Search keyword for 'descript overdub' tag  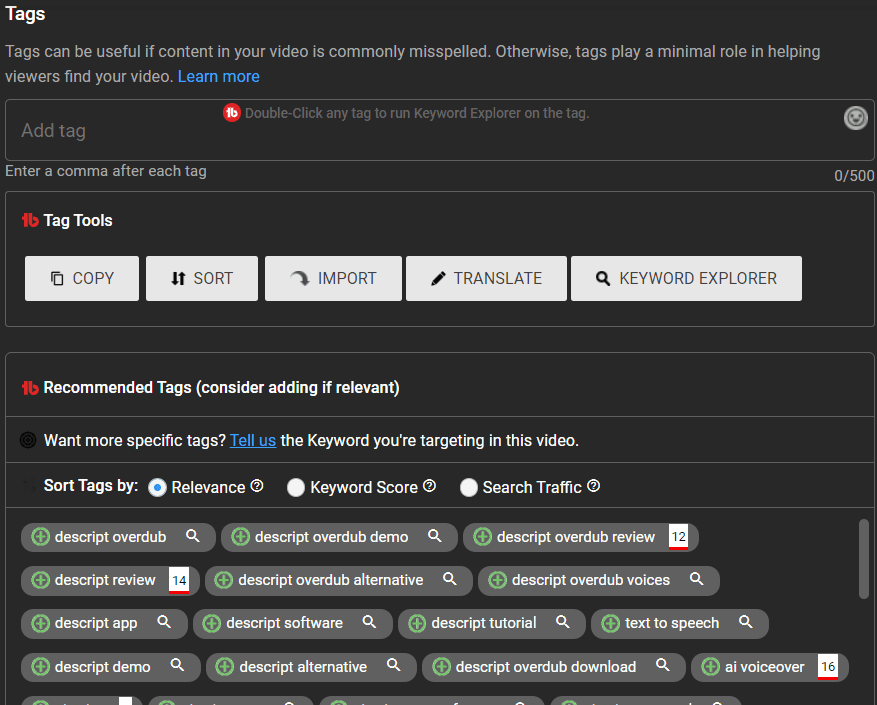coord(192,535)
